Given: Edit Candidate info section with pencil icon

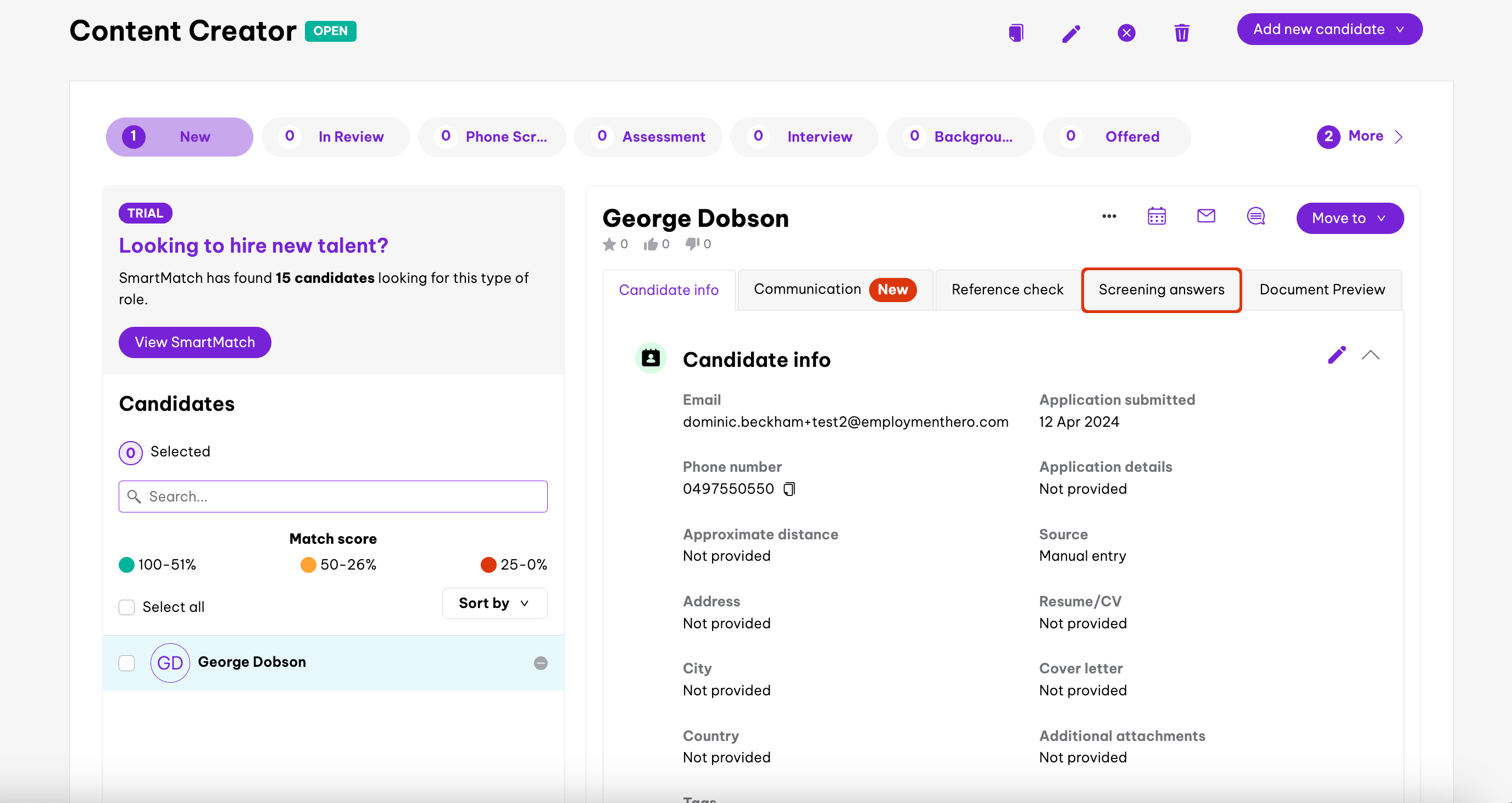Looking at the screenshot, I should coord(1337,355).
